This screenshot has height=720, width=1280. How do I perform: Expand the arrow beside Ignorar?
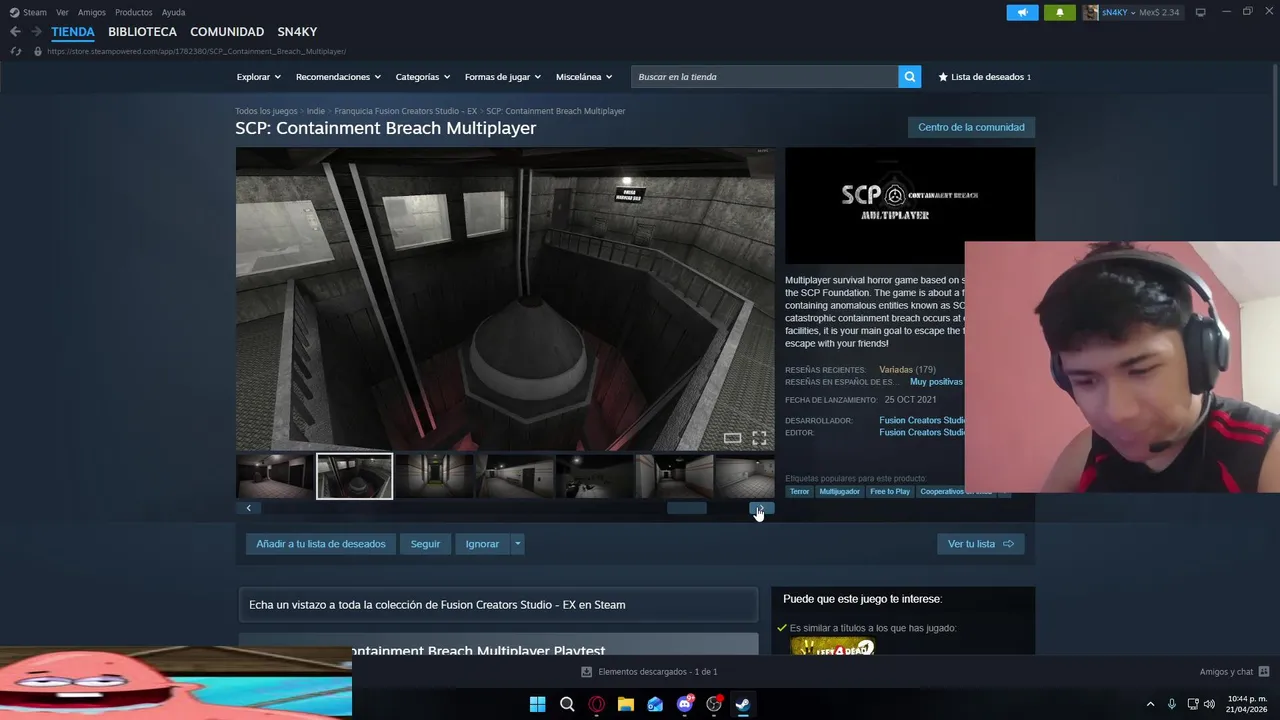517,544
